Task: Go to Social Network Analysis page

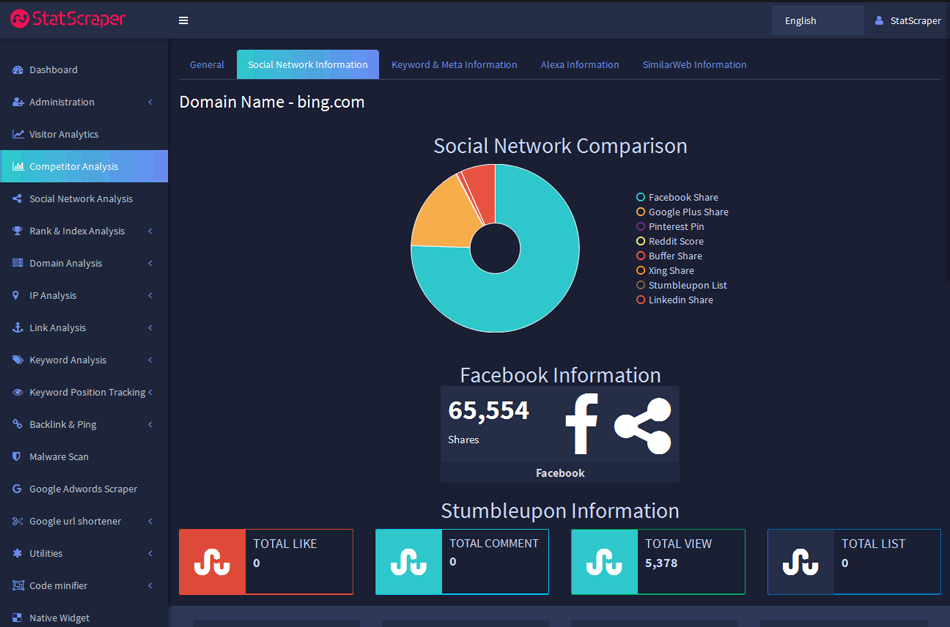Action: click(84, 199)
